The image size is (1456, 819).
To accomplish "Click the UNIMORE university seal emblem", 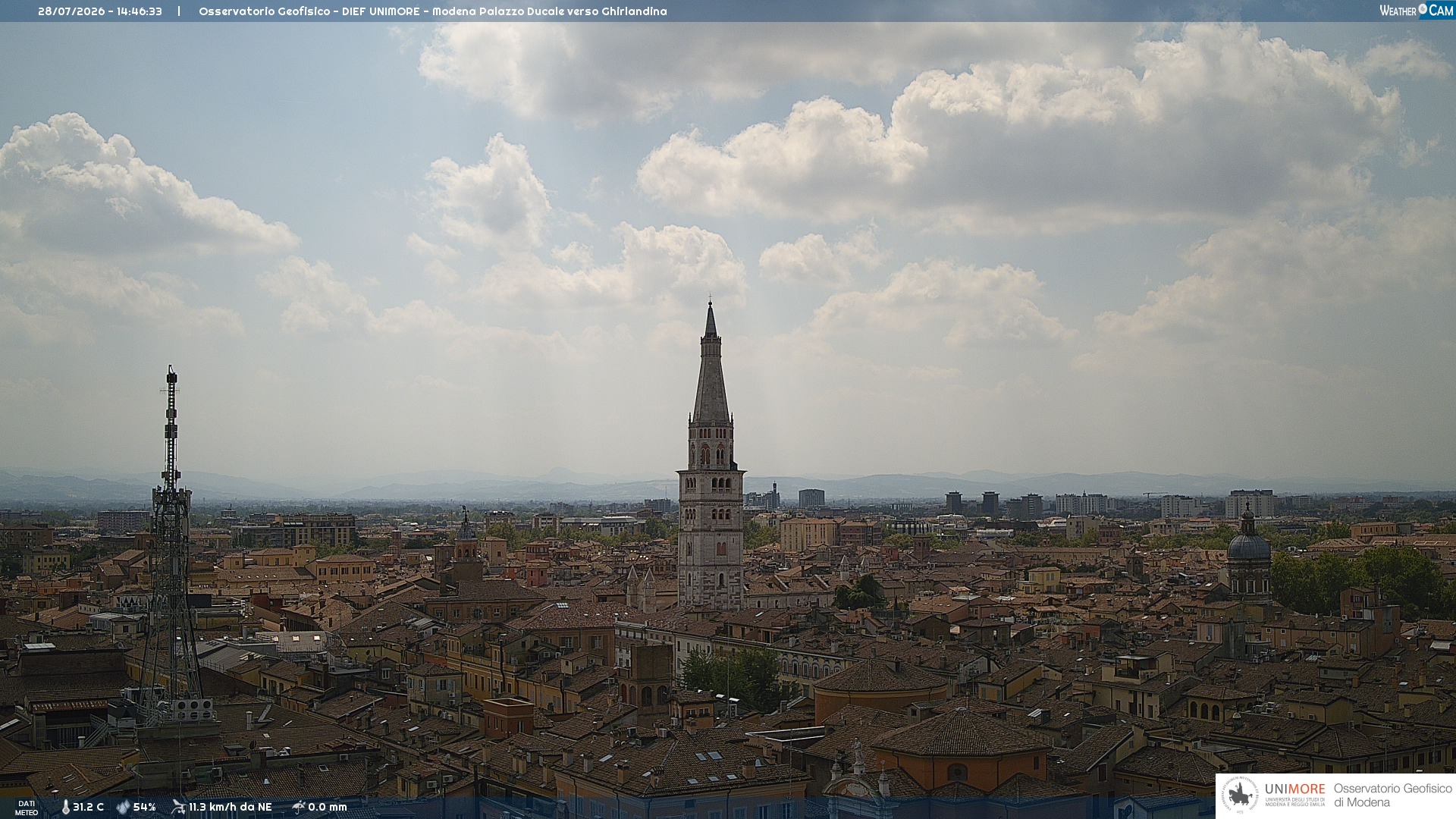I will click(1240, 796).
